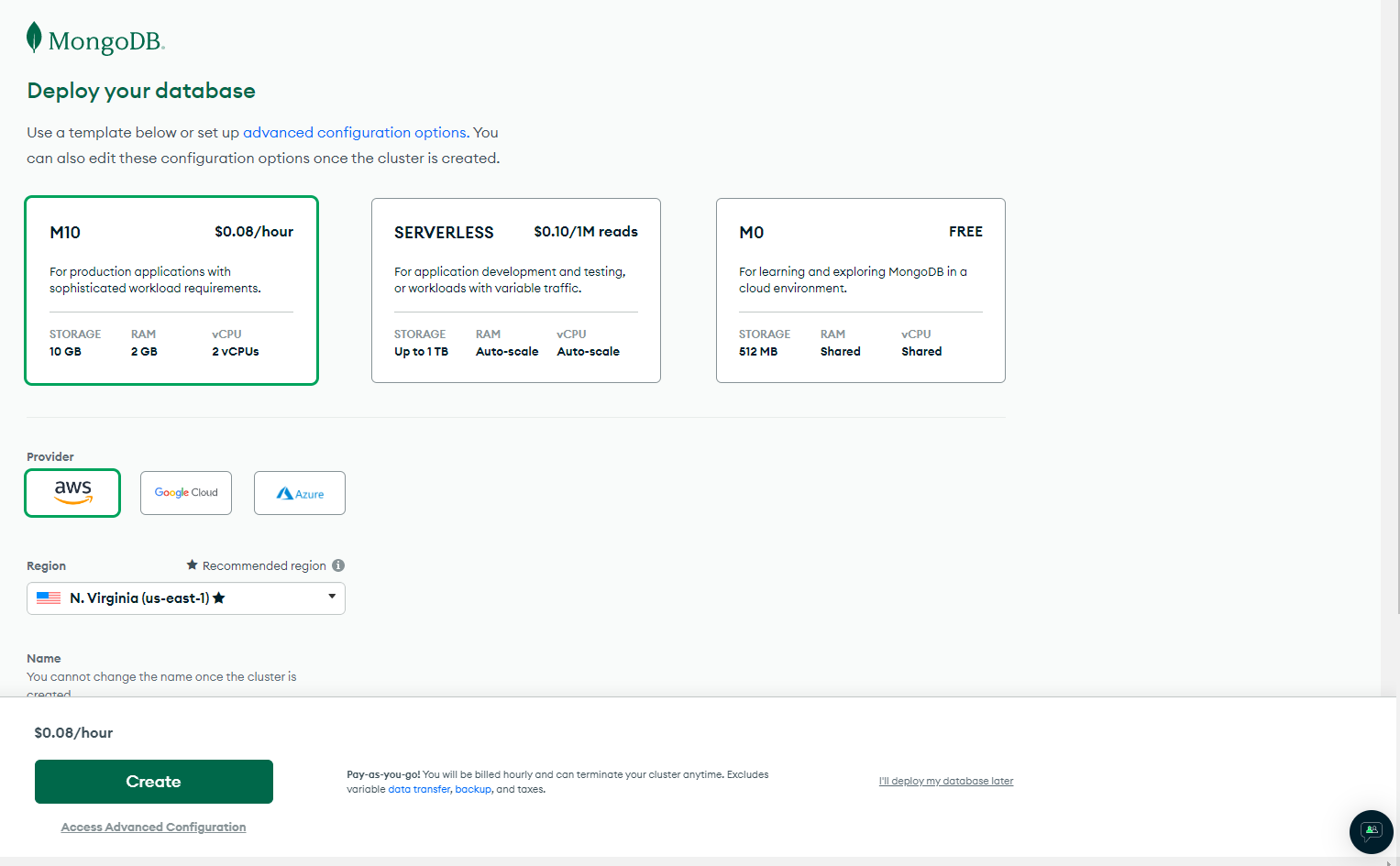Open the Region dropdown arrow
This screenshot has height=866, width=1400.
(x=332, y=597)
